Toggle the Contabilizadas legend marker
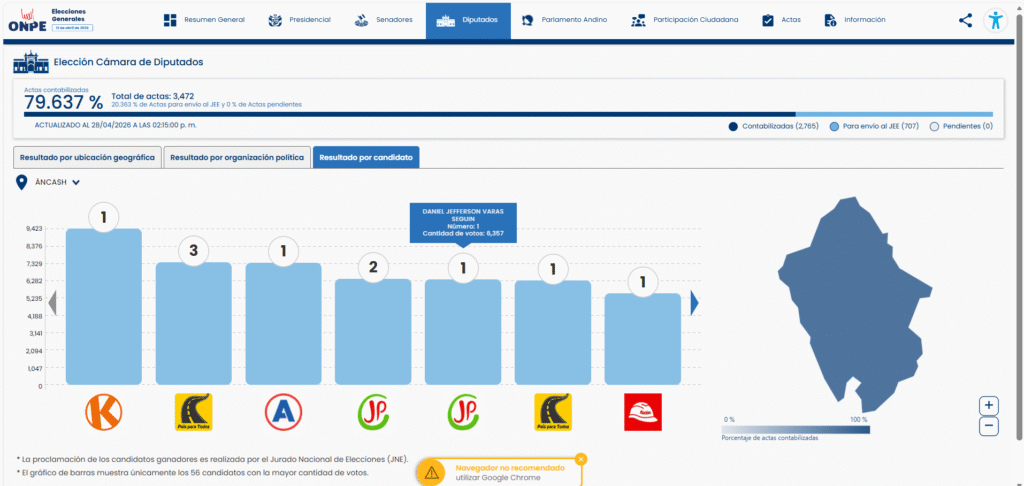 coord(734,127)
